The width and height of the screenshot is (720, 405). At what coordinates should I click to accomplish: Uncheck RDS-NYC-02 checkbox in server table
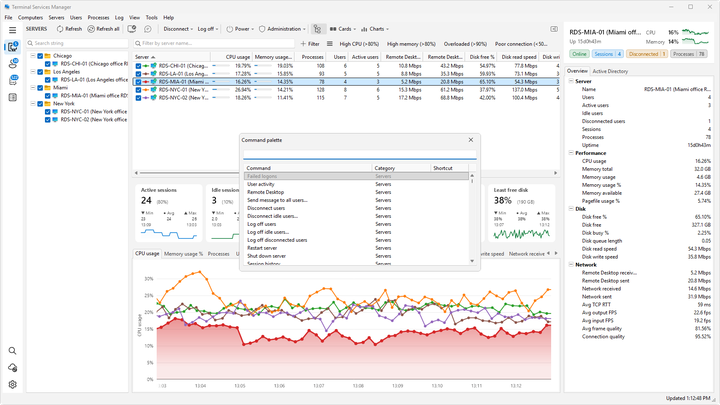138,98
